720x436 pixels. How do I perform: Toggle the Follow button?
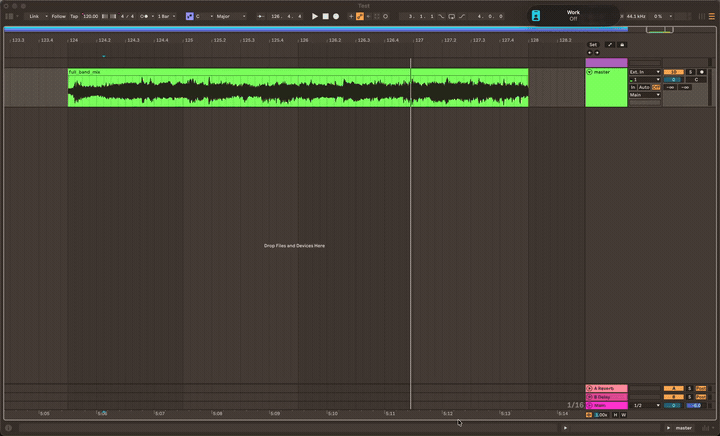coord(58,16)
